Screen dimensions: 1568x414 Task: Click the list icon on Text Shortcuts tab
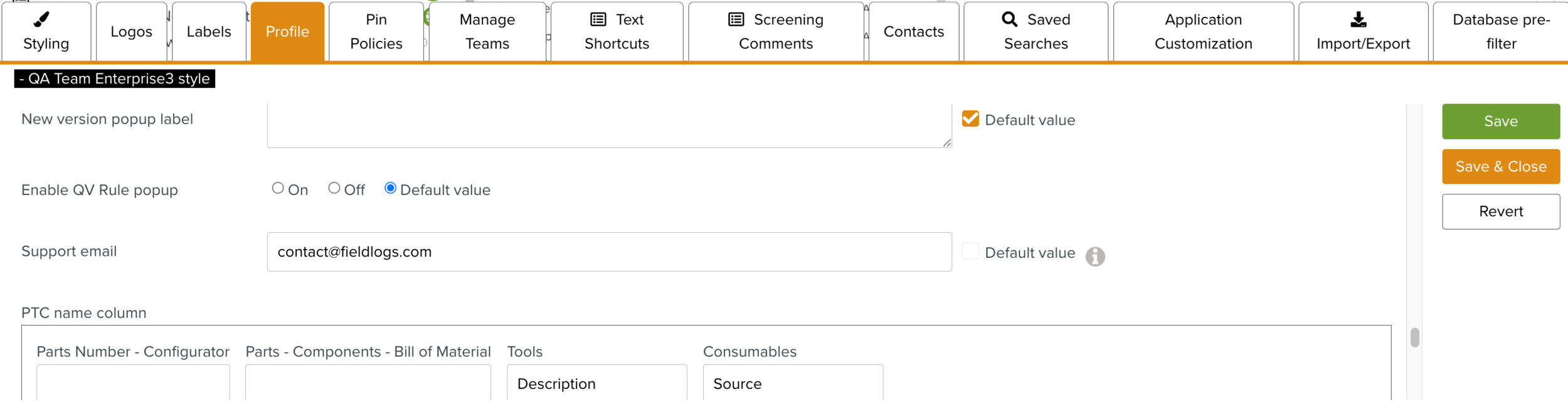tap(598, 19)
